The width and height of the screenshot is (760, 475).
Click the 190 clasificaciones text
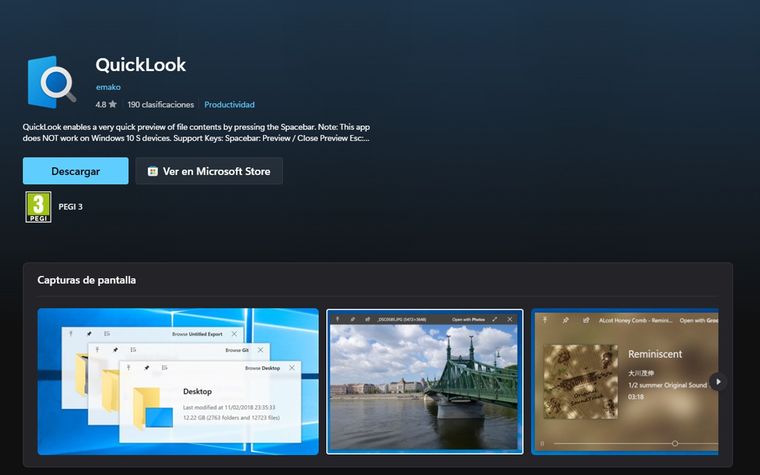click(160, 105)
